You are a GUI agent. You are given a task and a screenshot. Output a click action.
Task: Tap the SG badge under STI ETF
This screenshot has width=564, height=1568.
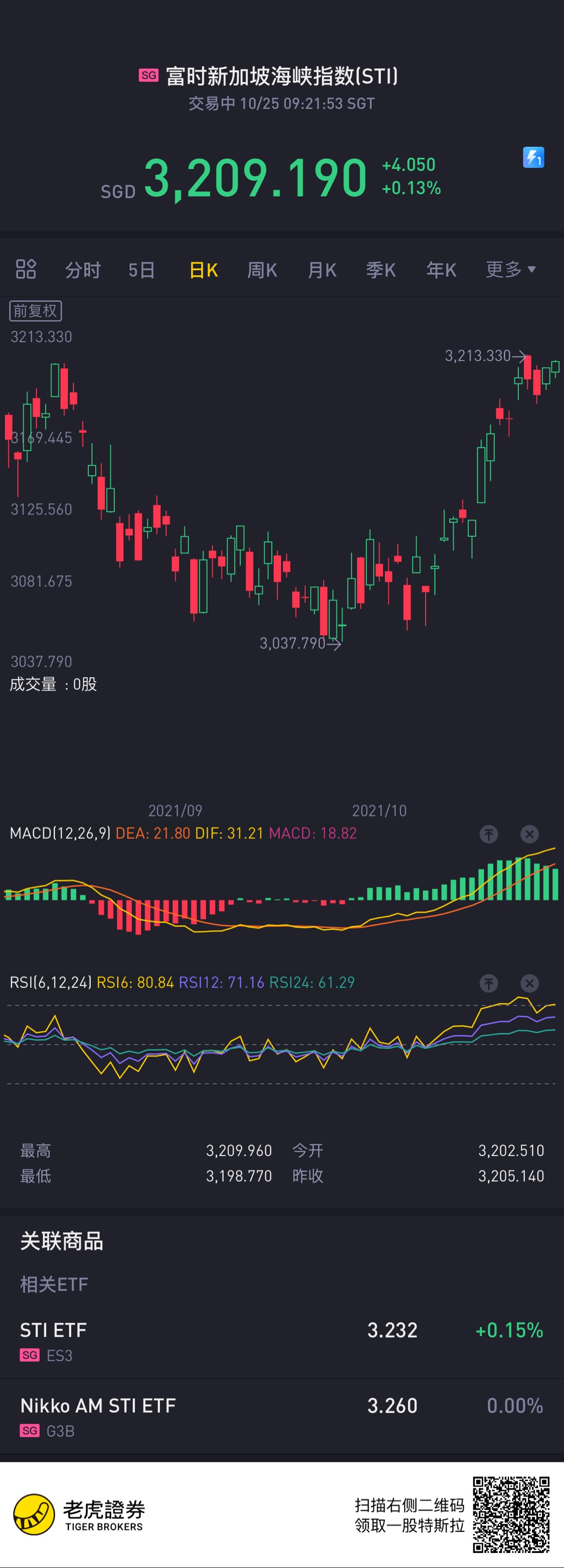coord(30,1355)
